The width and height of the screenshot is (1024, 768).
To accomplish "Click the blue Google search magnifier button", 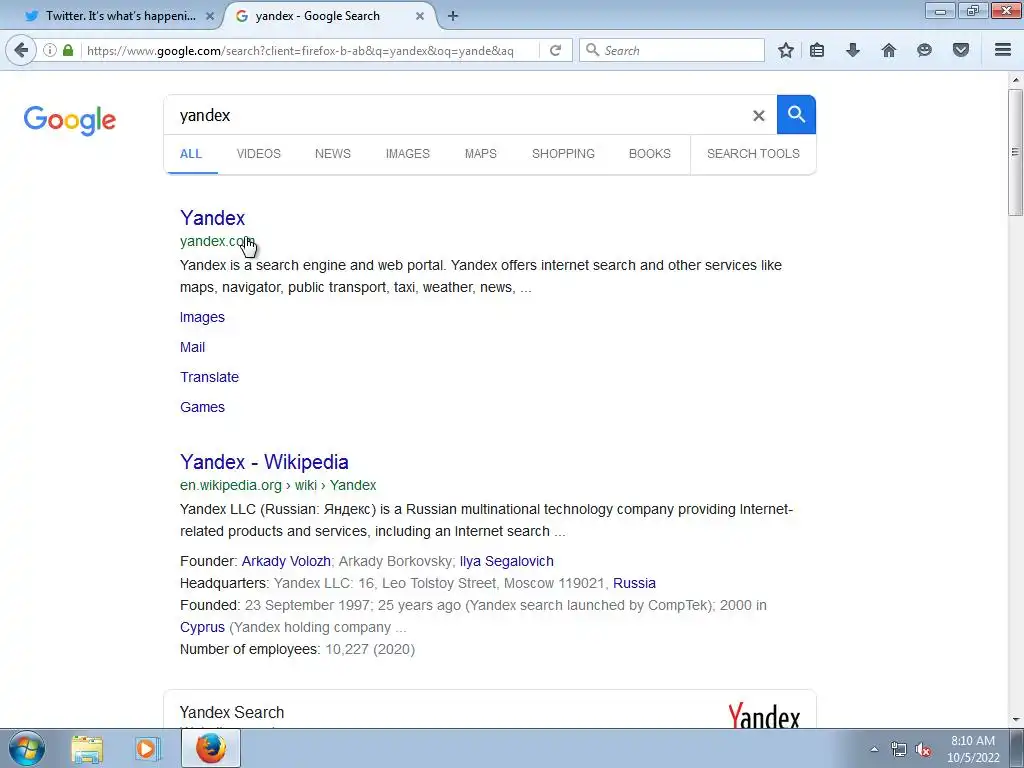I will click(x=796, y=114).
